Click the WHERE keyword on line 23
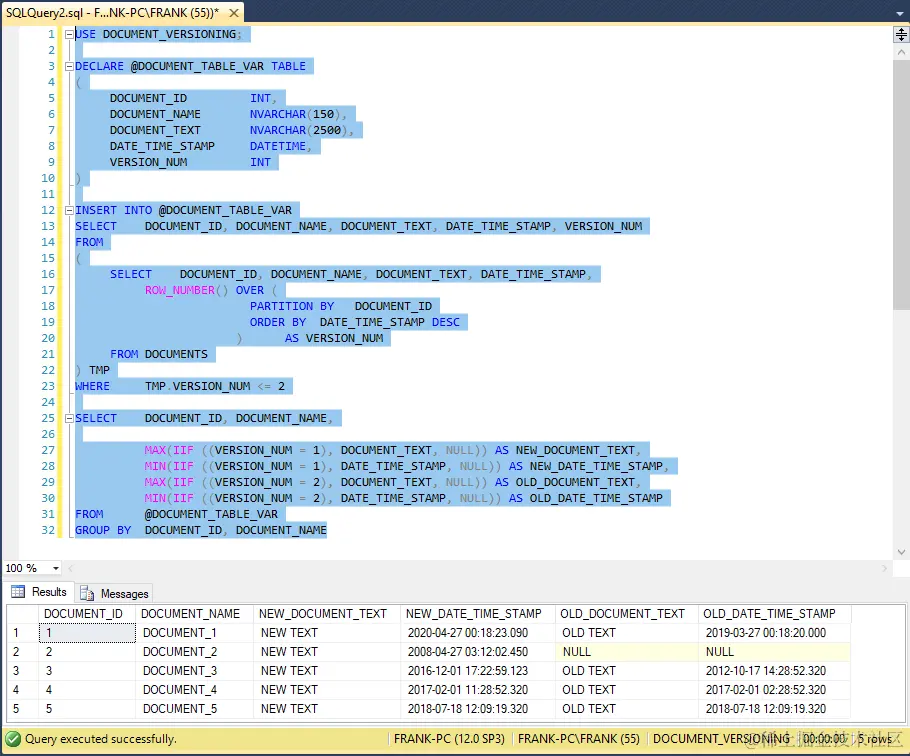Screen dimensions: 910x756 point(92,386)
